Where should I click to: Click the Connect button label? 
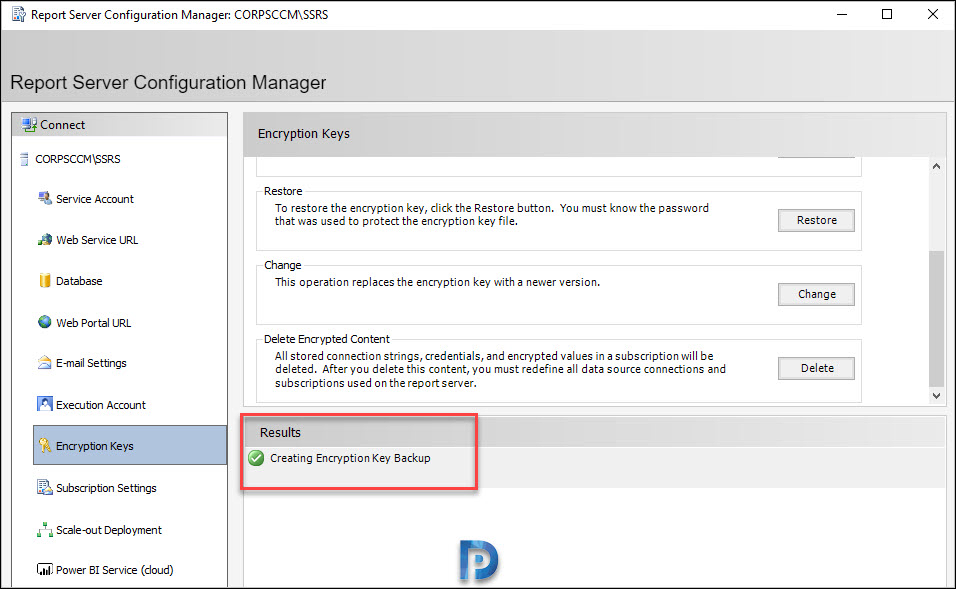[62, 125]
